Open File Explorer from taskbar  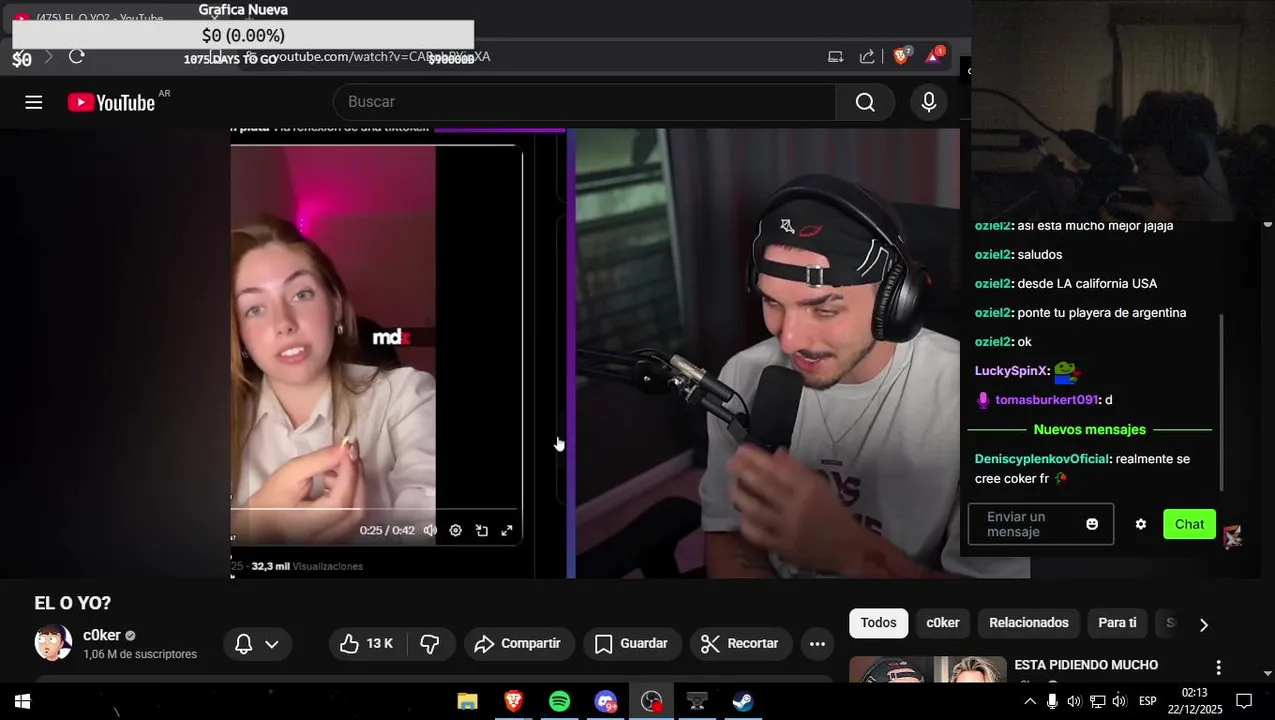[467, 702]
